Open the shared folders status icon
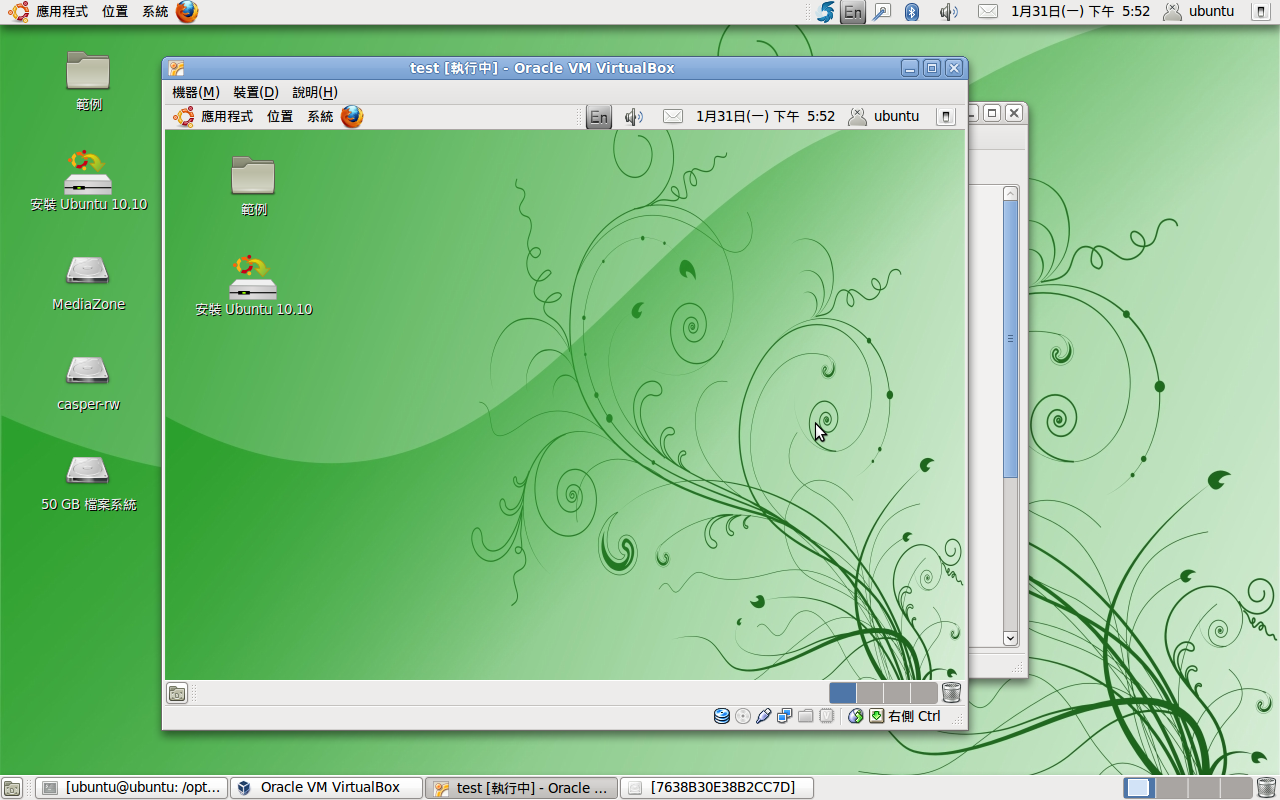This screenshot has width=1280, height=800. click(806, 716)
